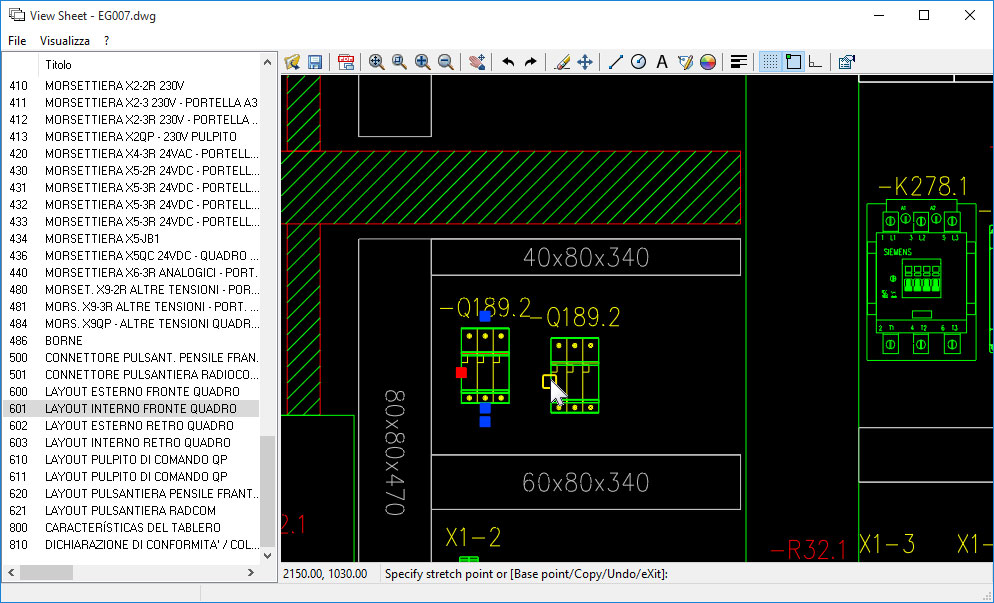This screenshot has width=994, height=603.
Task: Select sheet 810 DICHIARAZIONE DI CONFORMITA'
Action: pyautogui.click(x=131, y=545)
